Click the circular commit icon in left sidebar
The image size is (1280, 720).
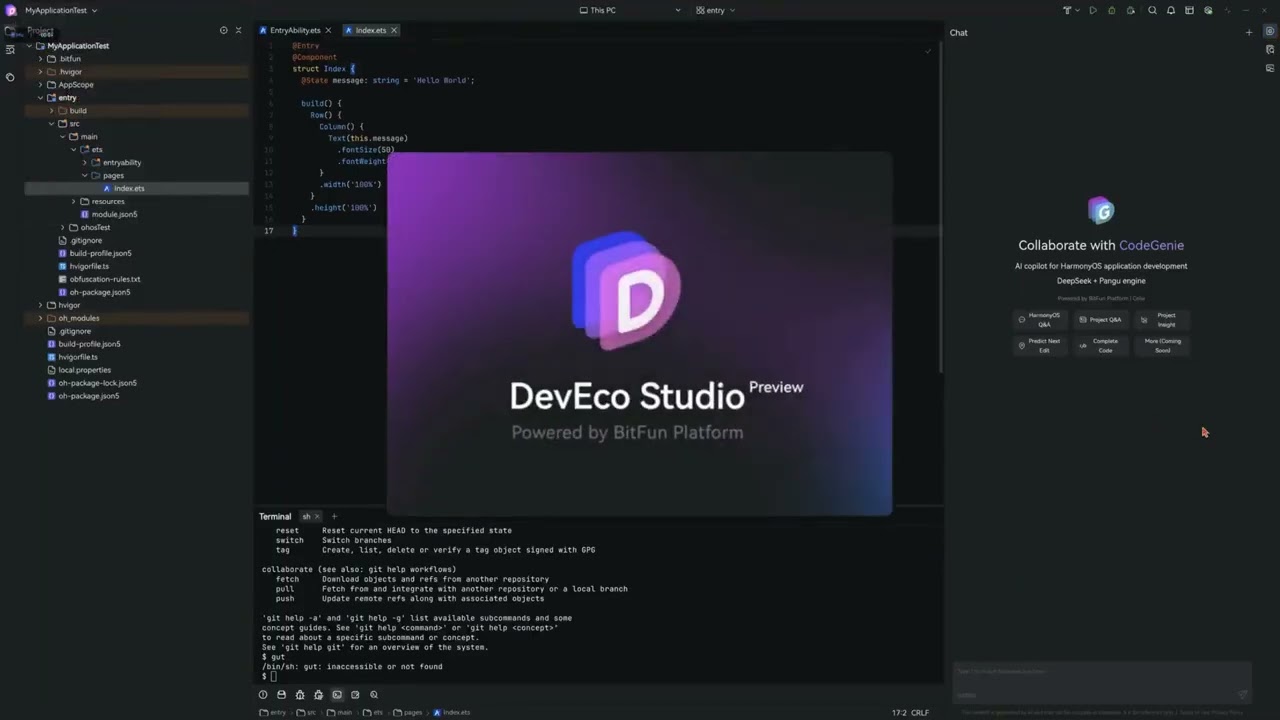tap(10, 77)
